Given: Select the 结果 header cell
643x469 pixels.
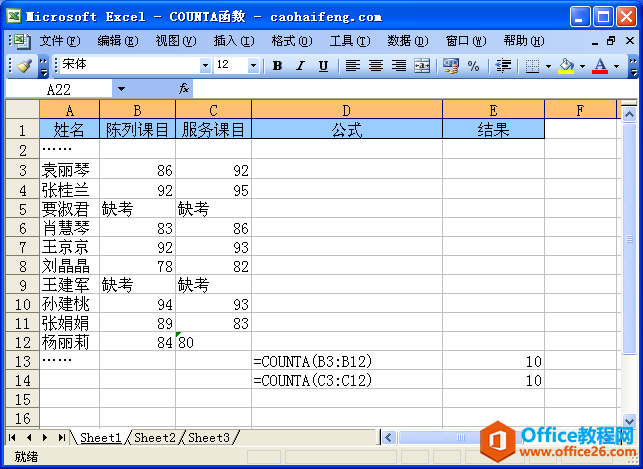Looking at the screenshot, I should click(x=493, y=130).
